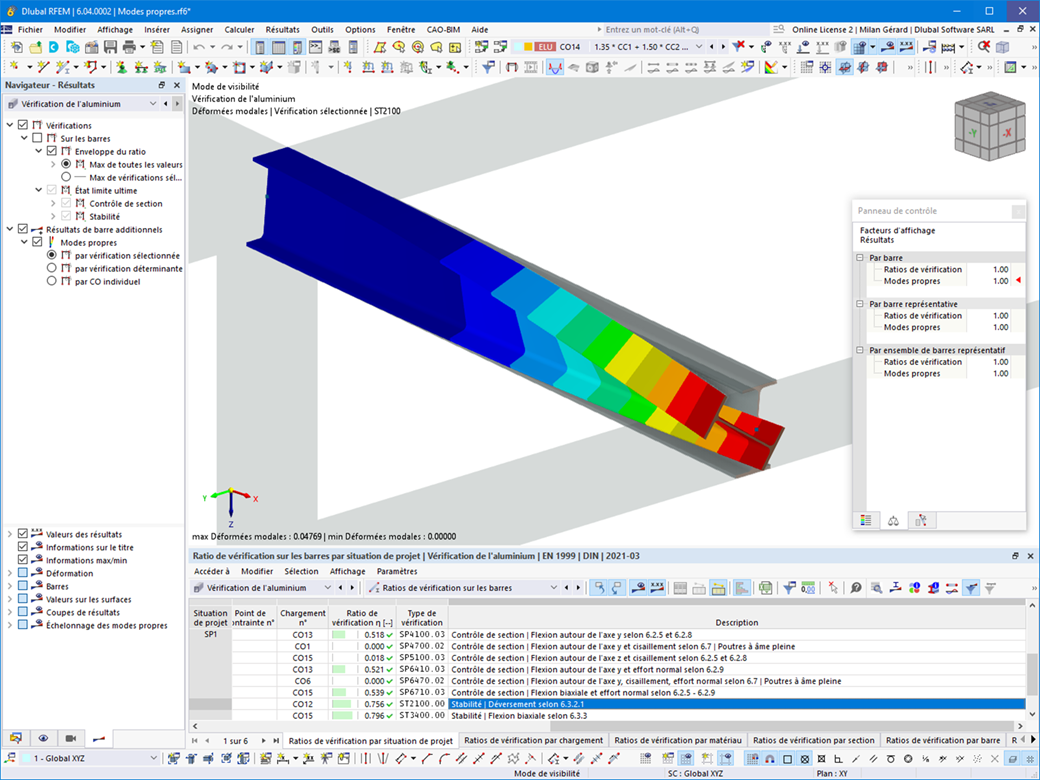
Task: Check the Sur les barres checkbox
Action: click(37, 138)
